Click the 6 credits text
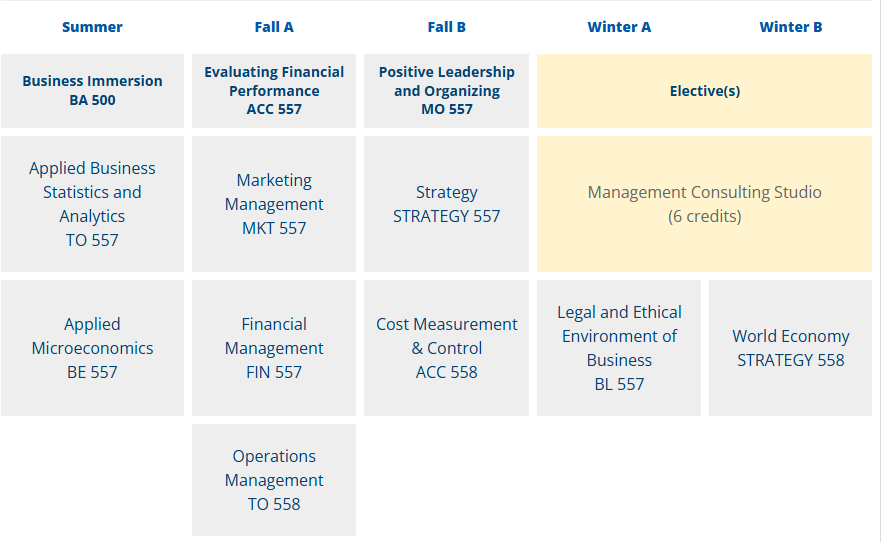This screenshot has height=542, width=881. (704, 217)
